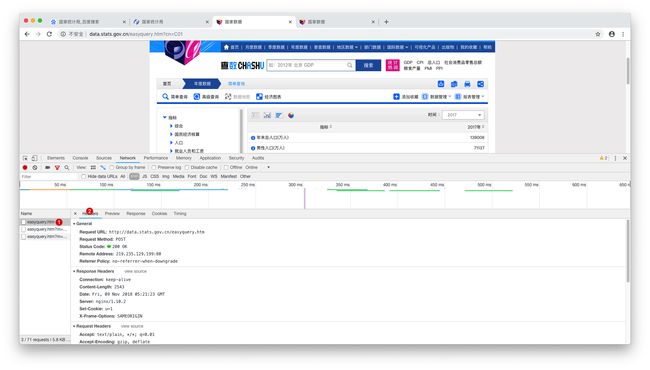Open the Online throttling dropdown

tap(257, 167)
